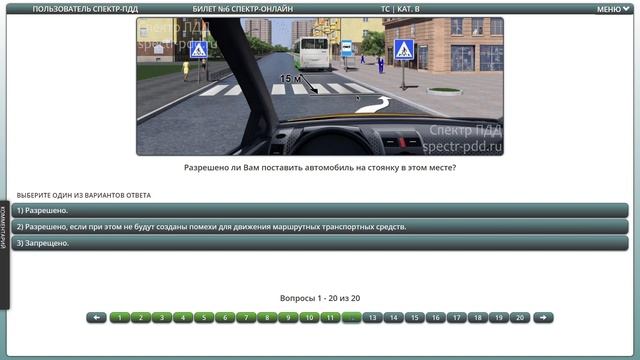Open question 16
The width and height of the screenshot is (640, 360).
tap(436, 318)
